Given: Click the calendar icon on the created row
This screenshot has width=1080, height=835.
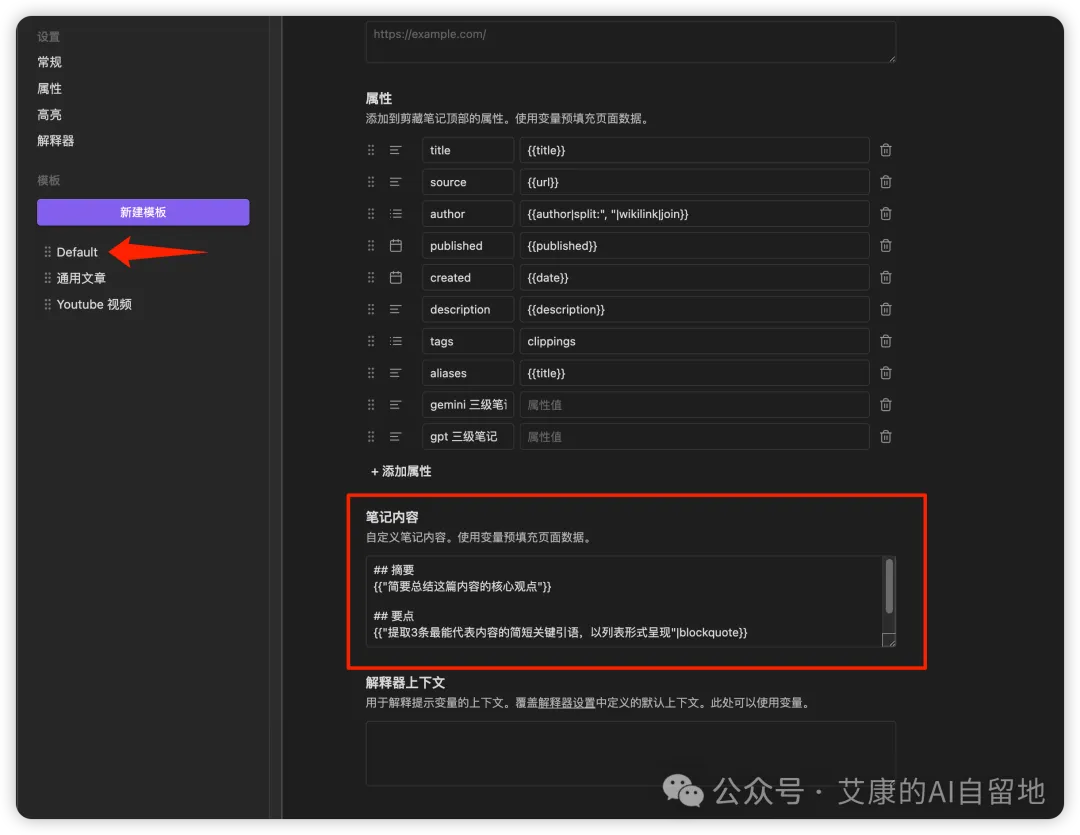Looking at the screenshot, I should coord(396,277).
